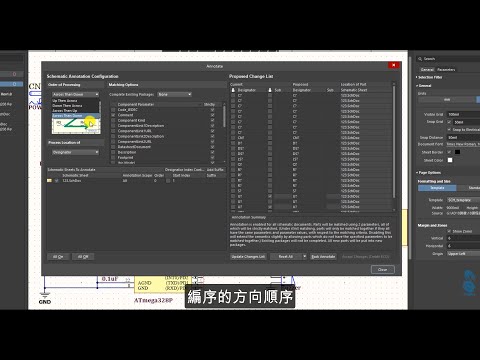
Task: Toggle the Description parameter checkbox
Action: click(113, 152)
